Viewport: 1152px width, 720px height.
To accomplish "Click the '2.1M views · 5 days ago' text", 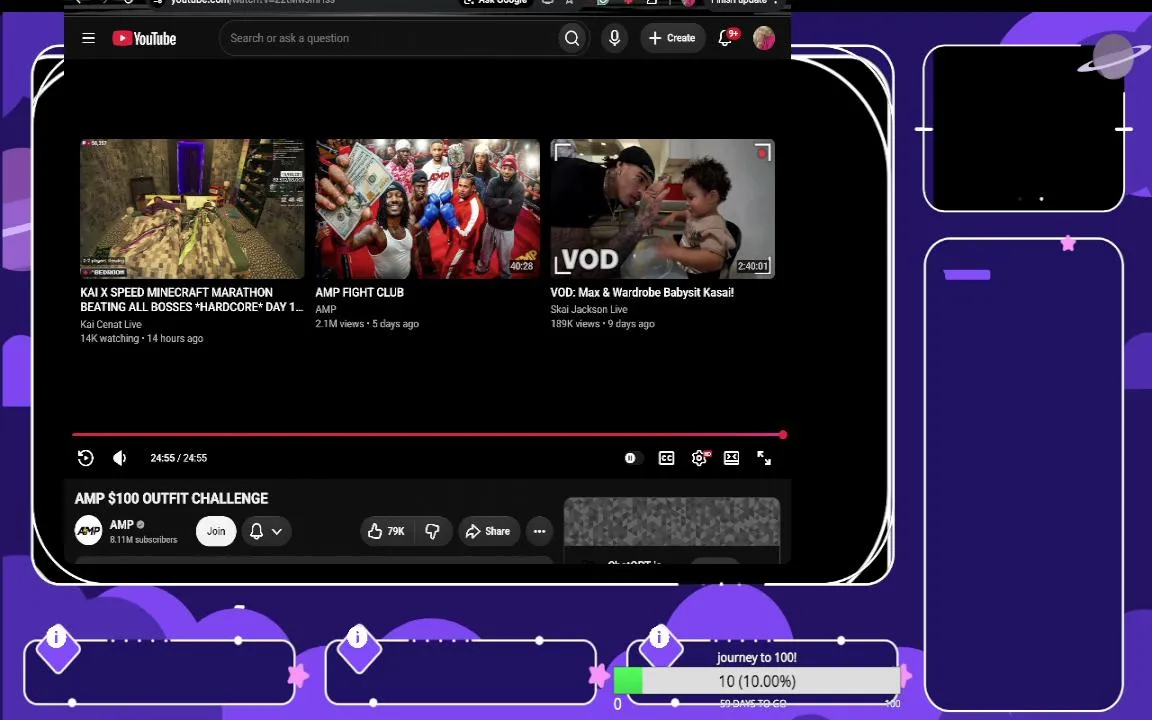I will (367, 324).
